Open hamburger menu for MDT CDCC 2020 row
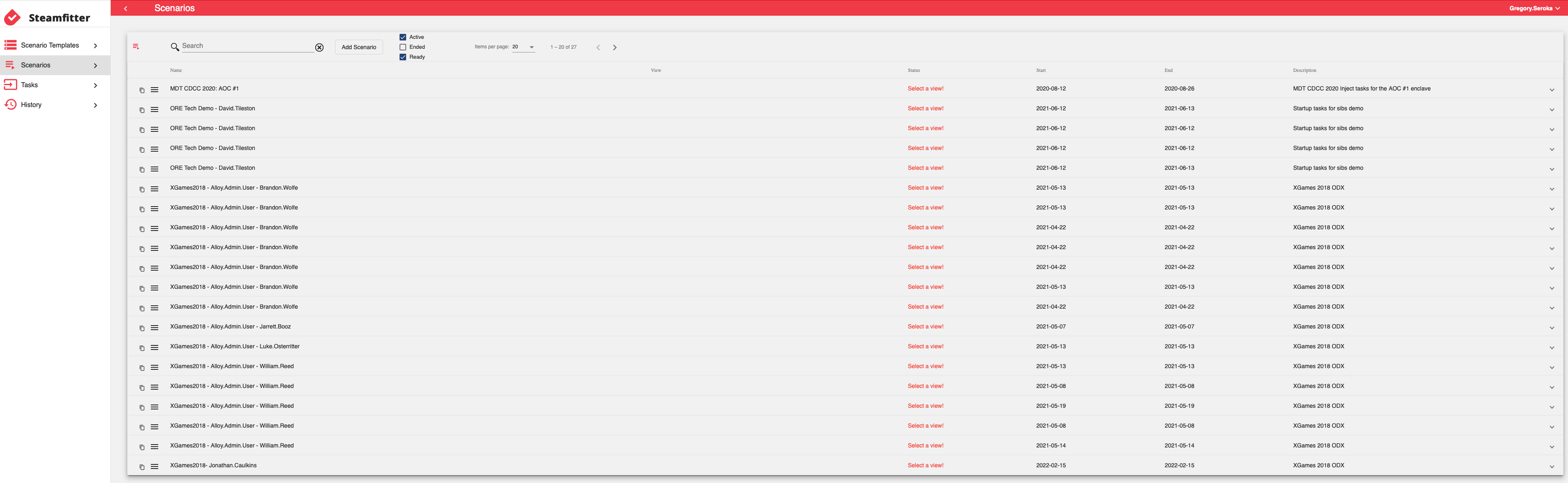 coord(155,90)
